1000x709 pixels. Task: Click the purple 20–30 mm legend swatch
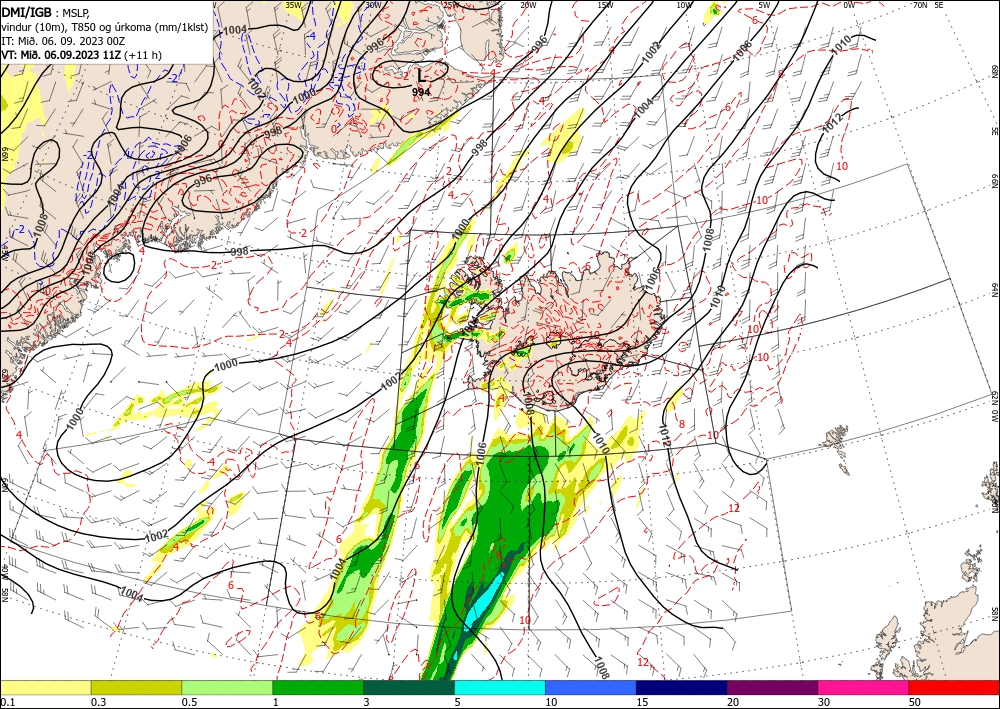click(x=772, y=687)
